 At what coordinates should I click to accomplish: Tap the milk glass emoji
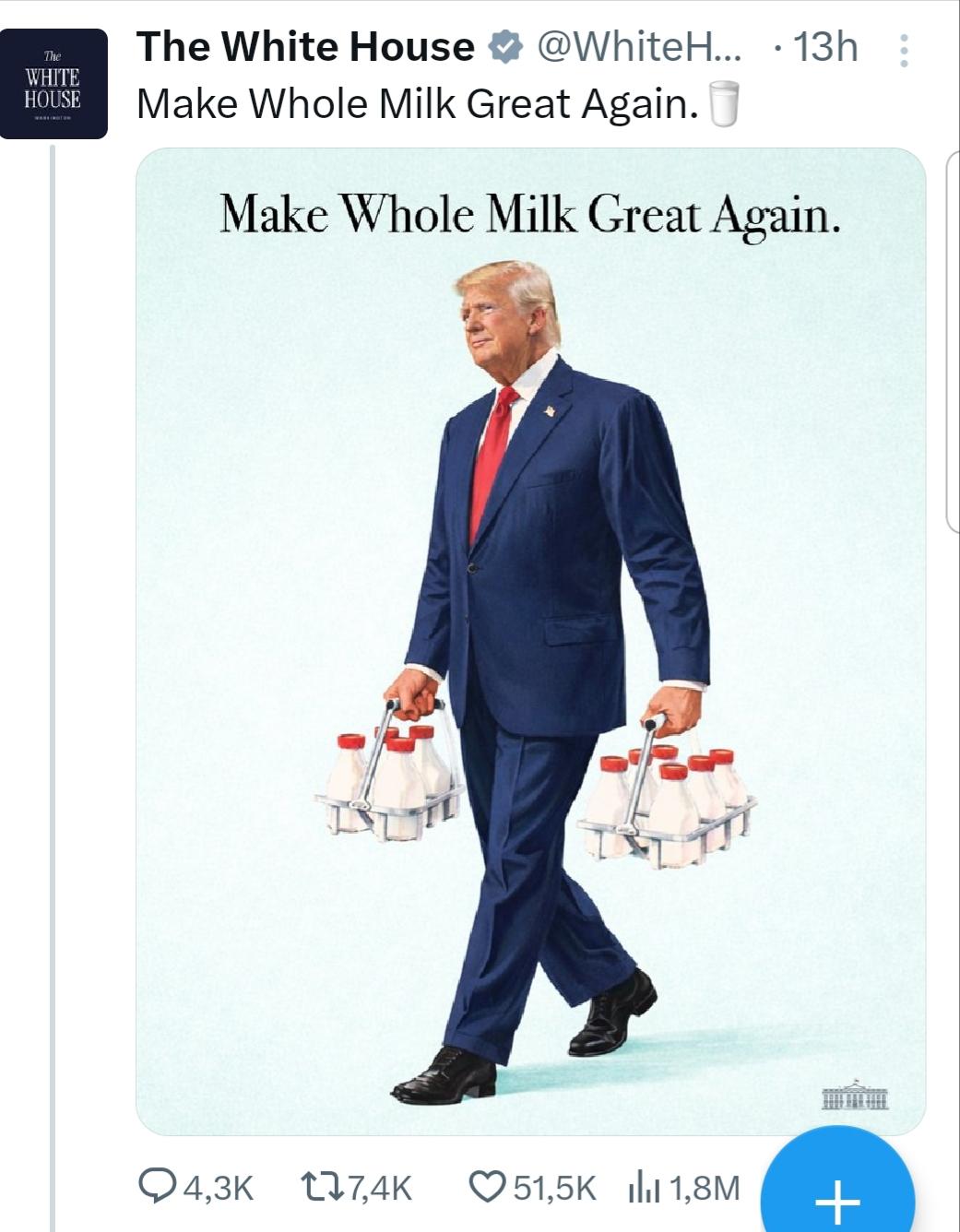[723, 103]
